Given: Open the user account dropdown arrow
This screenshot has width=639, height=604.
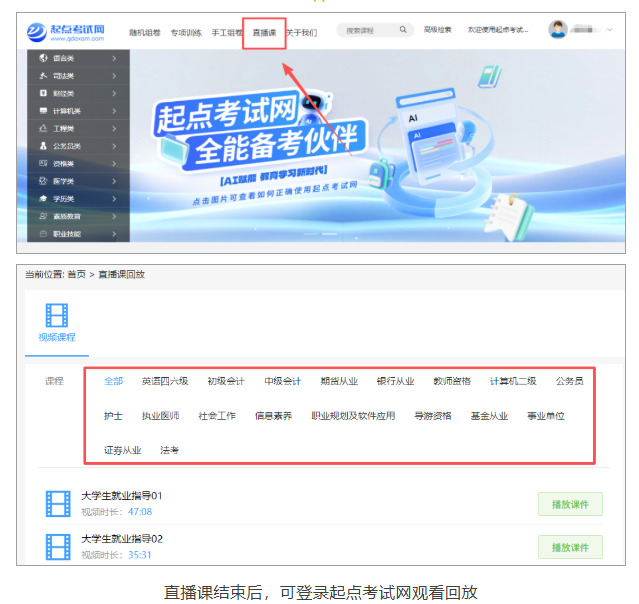Looking at the screenshot, I should [610, 30].
